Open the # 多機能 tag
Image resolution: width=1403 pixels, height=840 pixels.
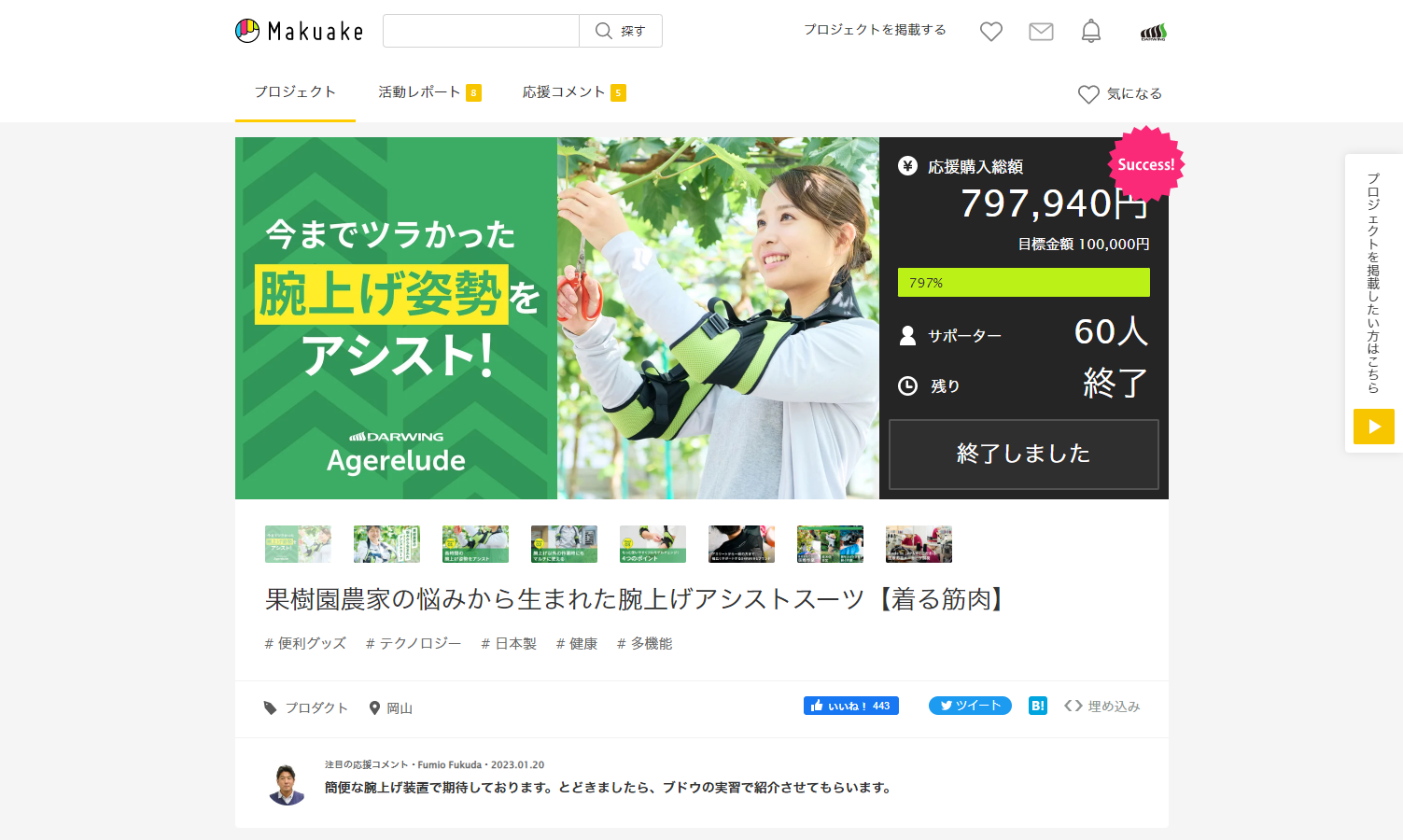pyautogui.click(x=645, y=643)
